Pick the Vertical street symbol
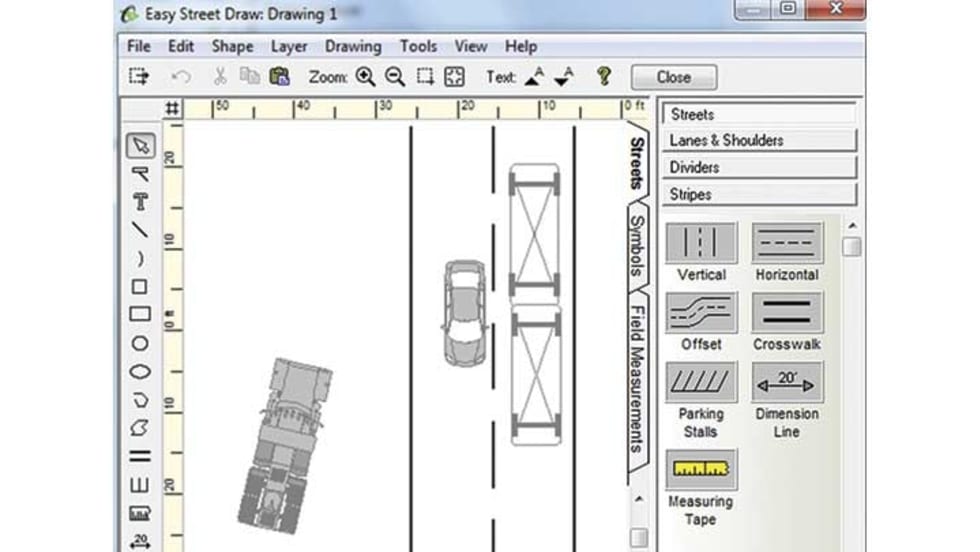The image size is (980, 552). 701,243
